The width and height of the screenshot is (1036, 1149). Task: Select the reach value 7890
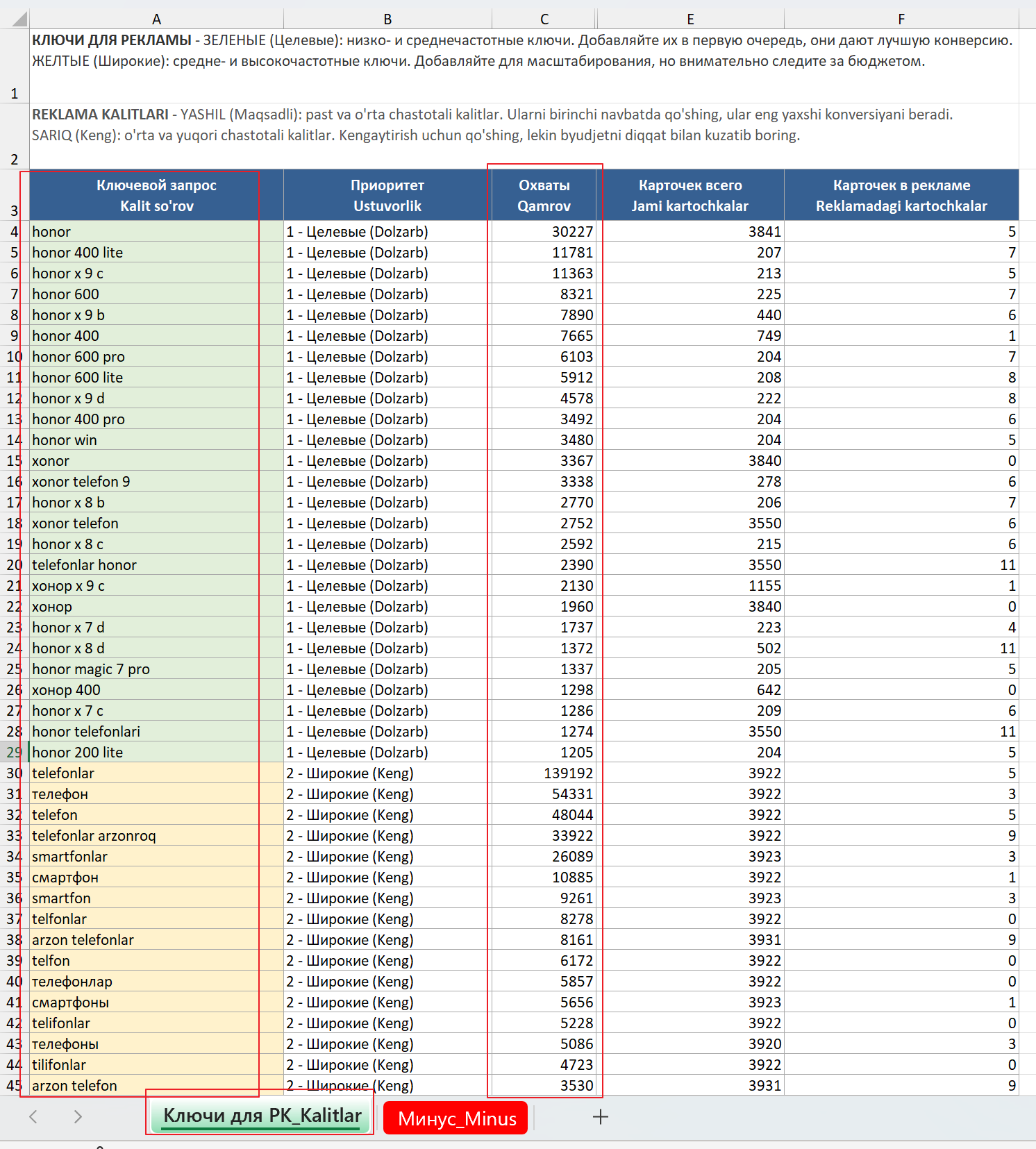544,314
